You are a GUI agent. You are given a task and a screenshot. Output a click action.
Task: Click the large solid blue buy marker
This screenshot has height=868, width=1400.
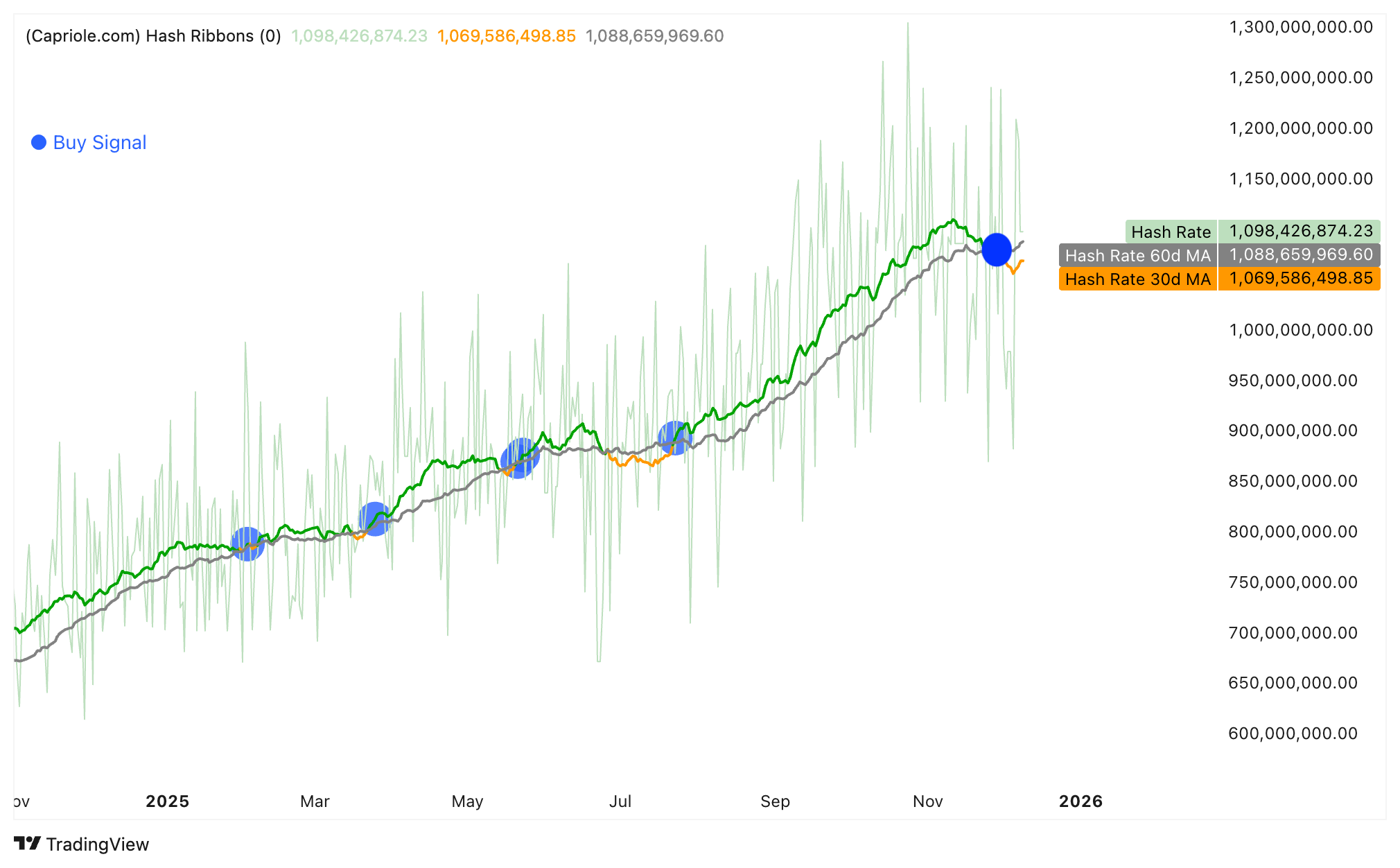coord(997,250)
